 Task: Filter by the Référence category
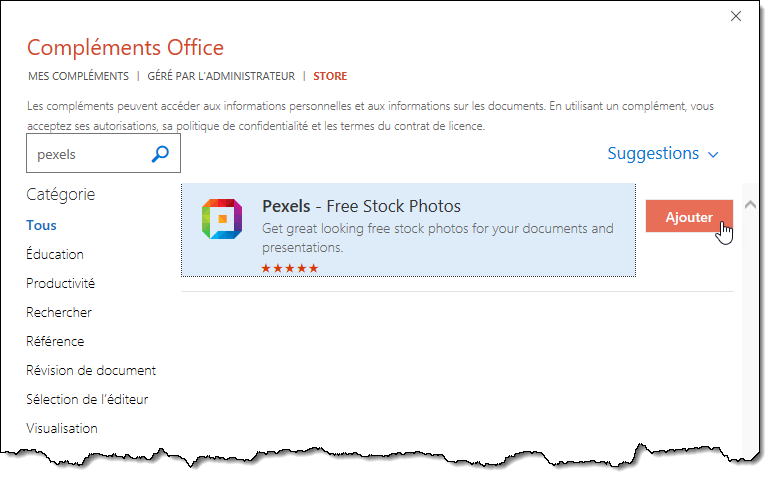55,341
